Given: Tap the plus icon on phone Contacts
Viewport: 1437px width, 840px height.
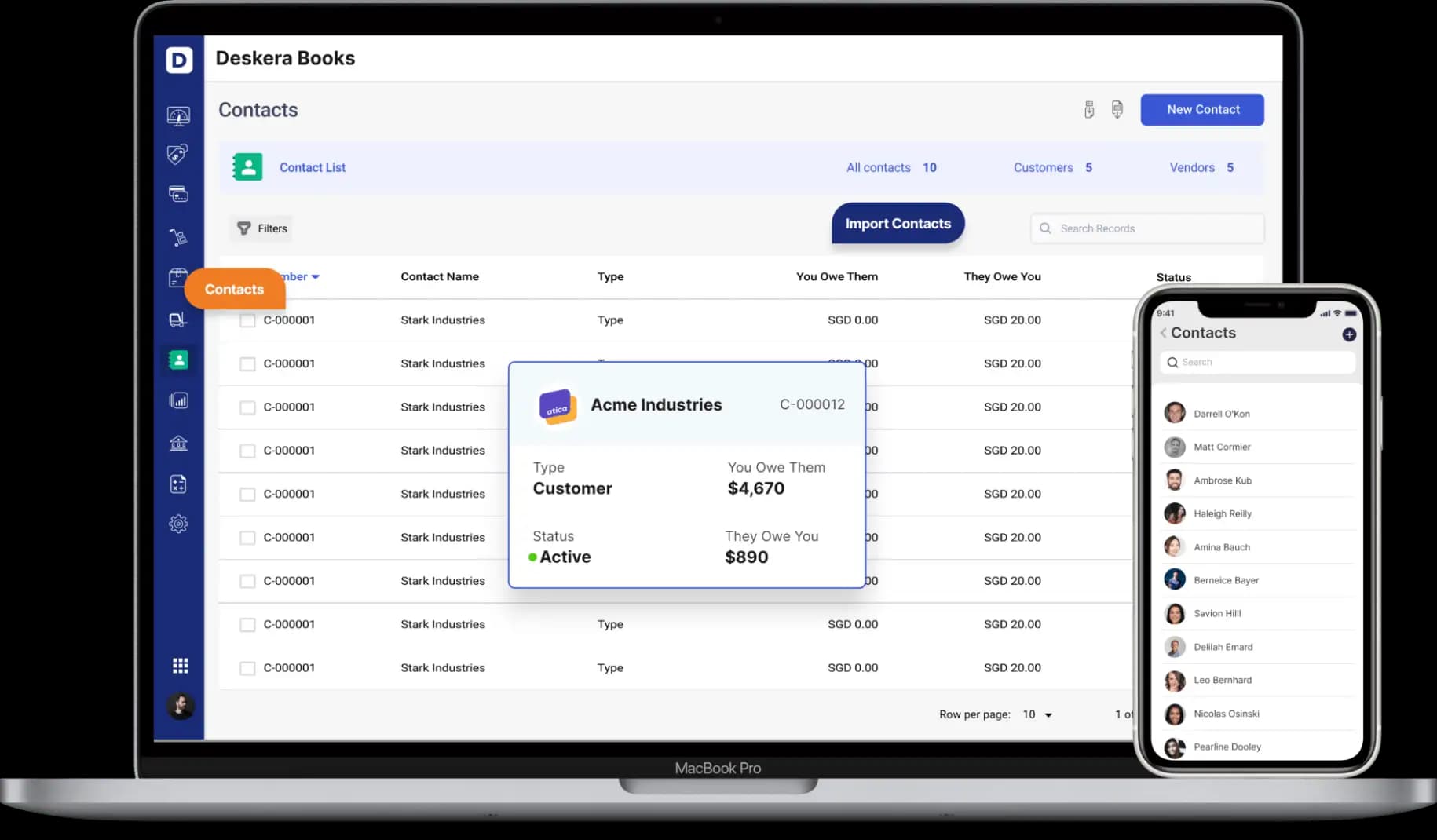Looking at the screenshot, I should pyautogui.click(x=1349, y=334).
